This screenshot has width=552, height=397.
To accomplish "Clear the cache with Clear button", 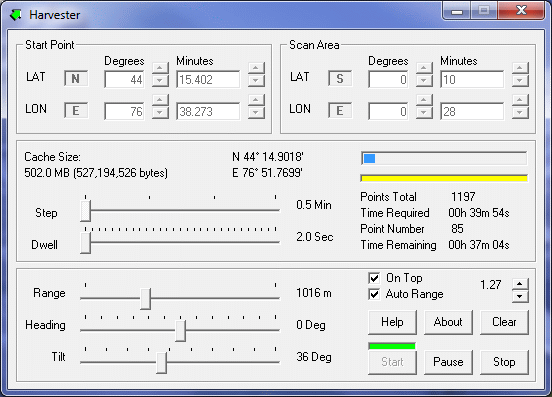I will [504, 322].
